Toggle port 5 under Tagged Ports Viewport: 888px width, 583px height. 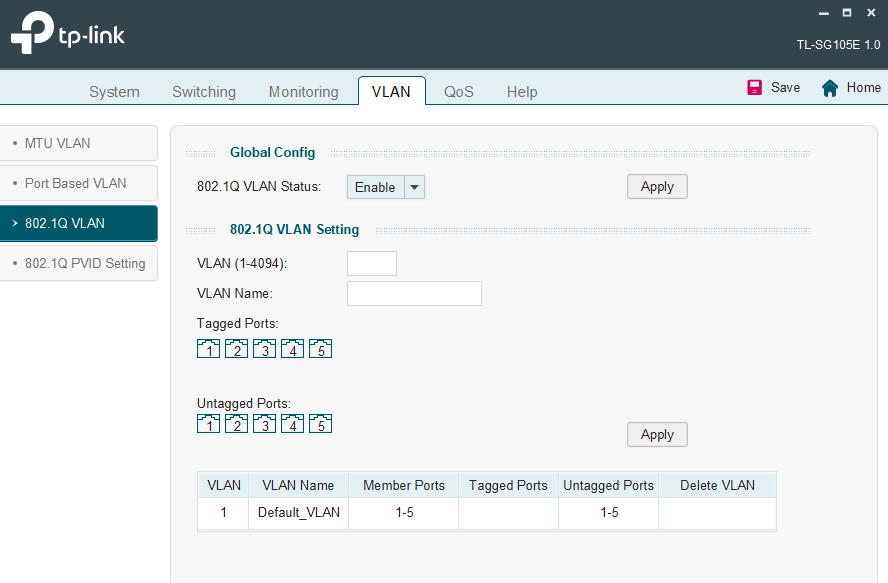[x=320, y=349]
